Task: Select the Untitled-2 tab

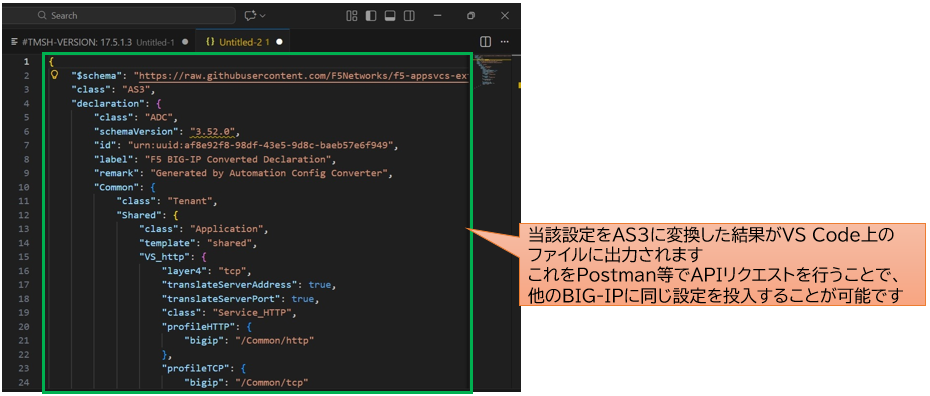Action: click(x=244, y=42)
